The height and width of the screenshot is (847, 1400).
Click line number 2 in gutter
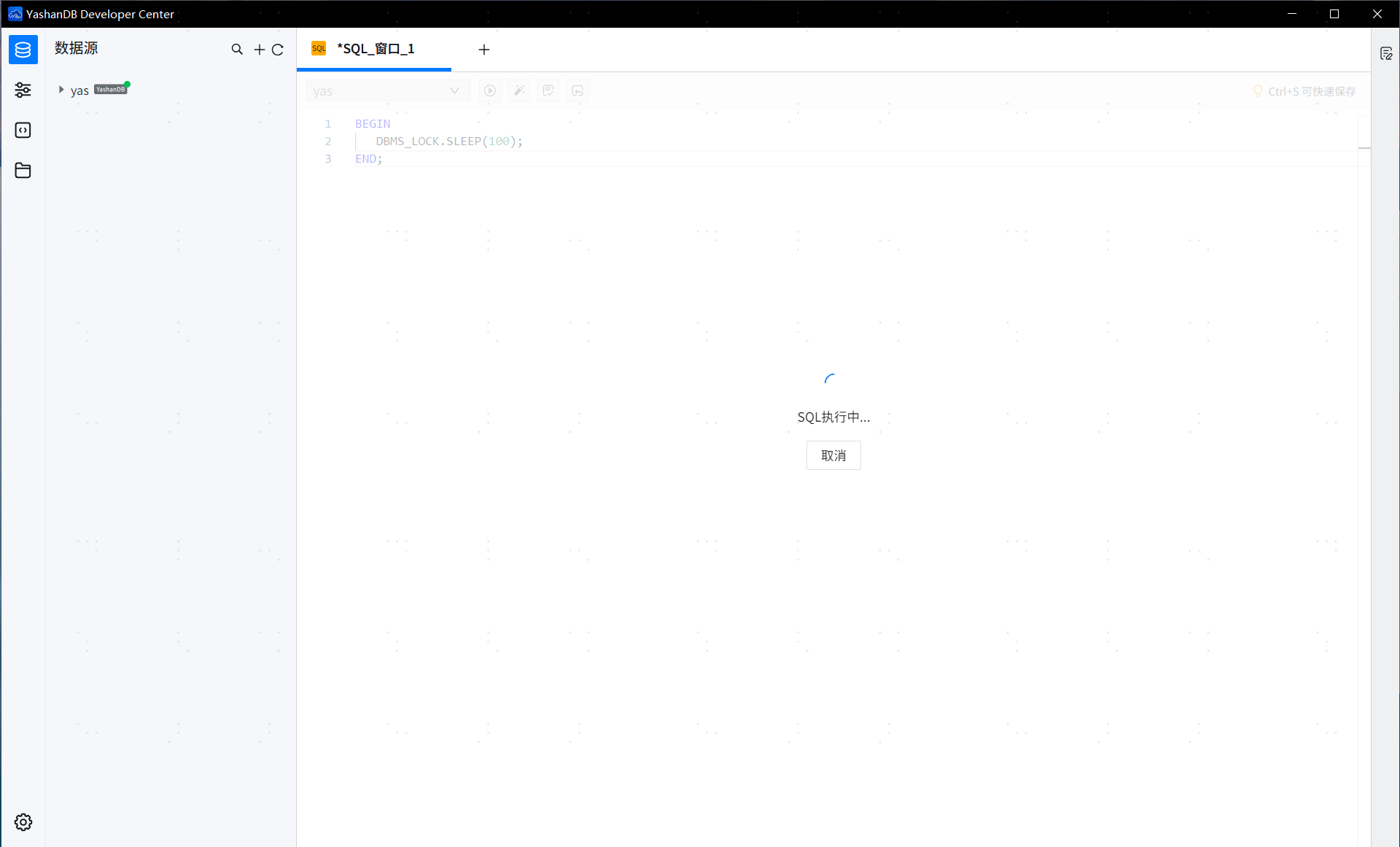pos(328,142)
